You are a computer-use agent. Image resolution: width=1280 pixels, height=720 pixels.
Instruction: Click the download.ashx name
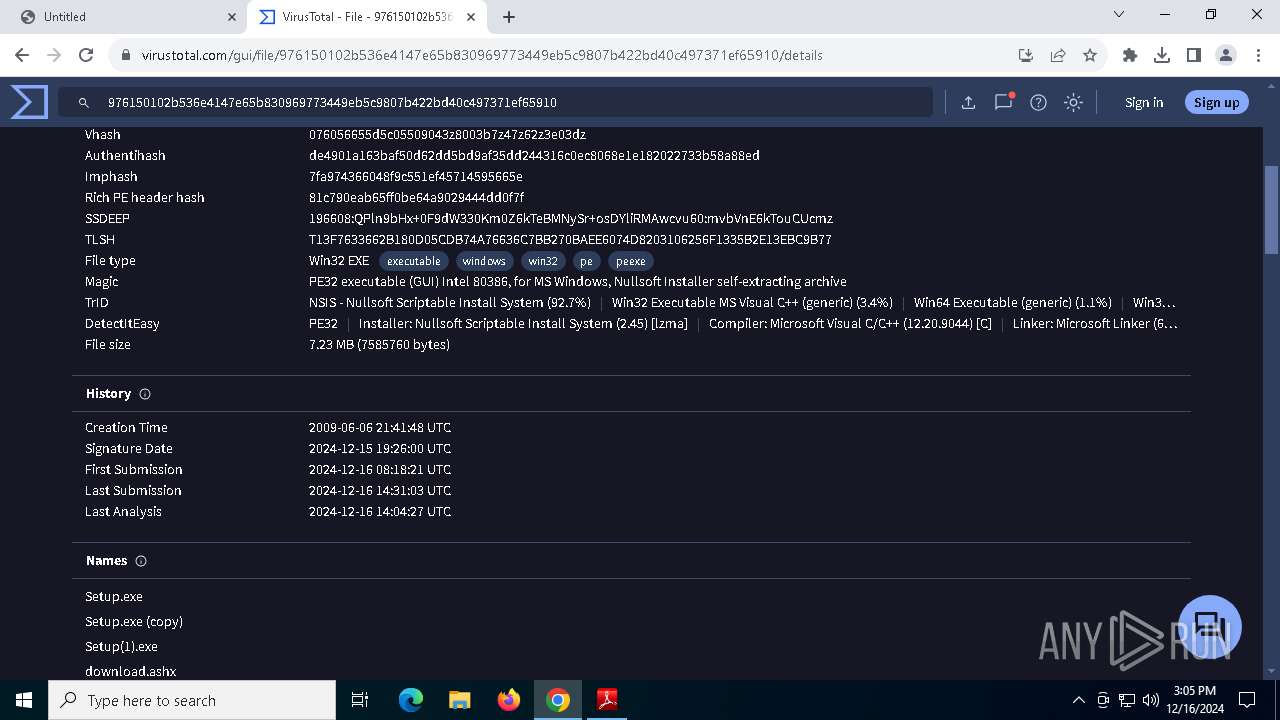point(130,672)
